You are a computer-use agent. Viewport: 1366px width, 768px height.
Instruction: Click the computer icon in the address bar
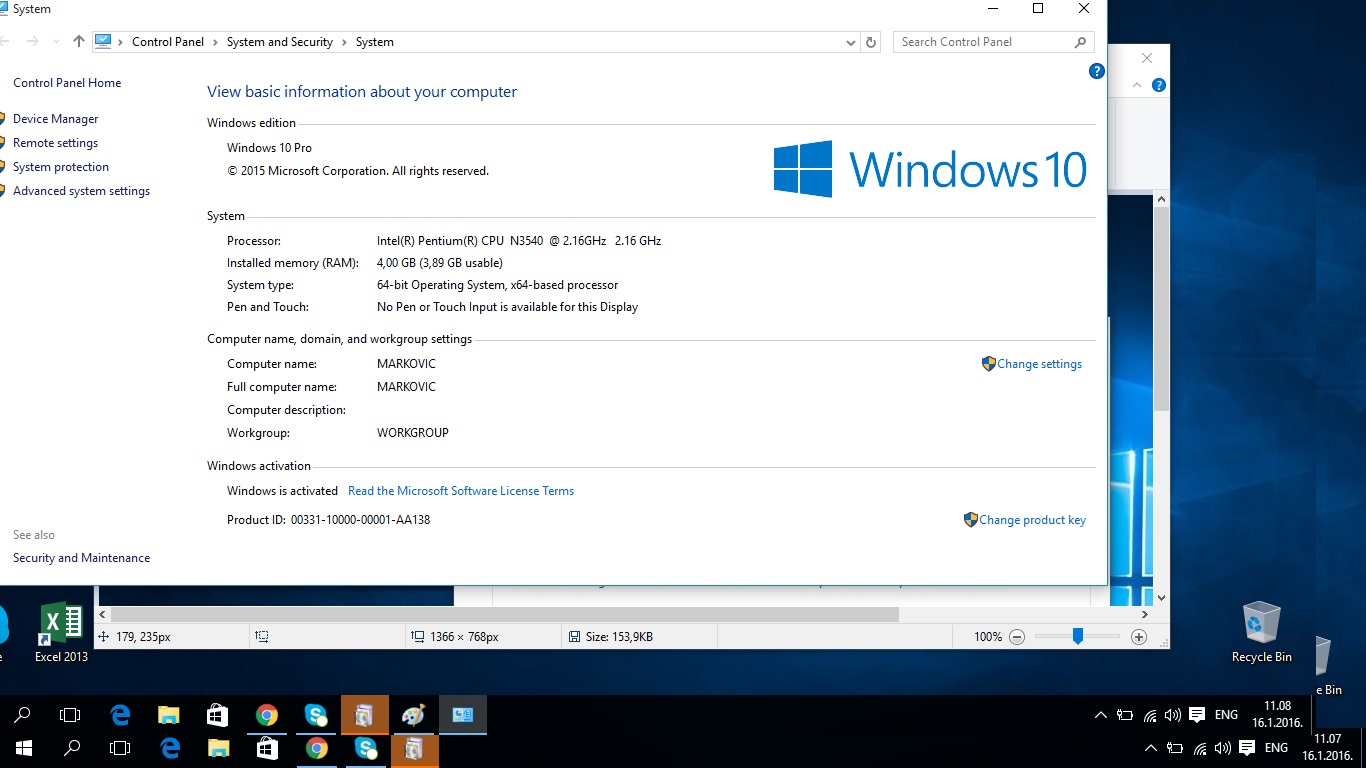pyautogui.click(x=103, y=41)
